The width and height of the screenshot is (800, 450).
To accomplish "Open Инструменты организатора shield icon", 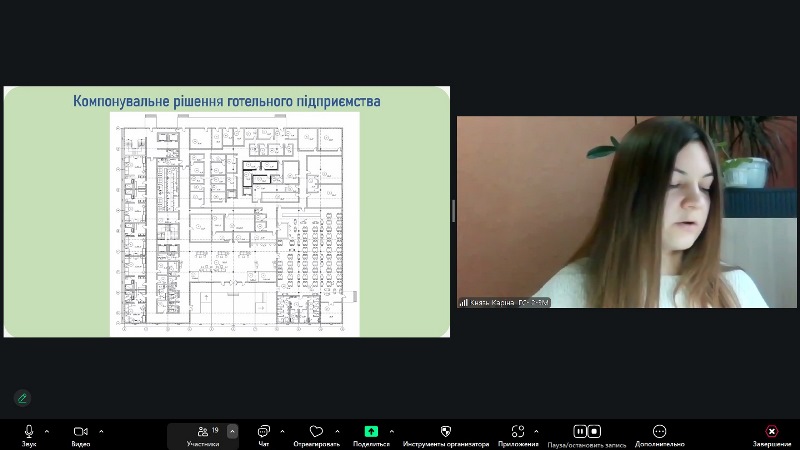I will pos(446,431).
